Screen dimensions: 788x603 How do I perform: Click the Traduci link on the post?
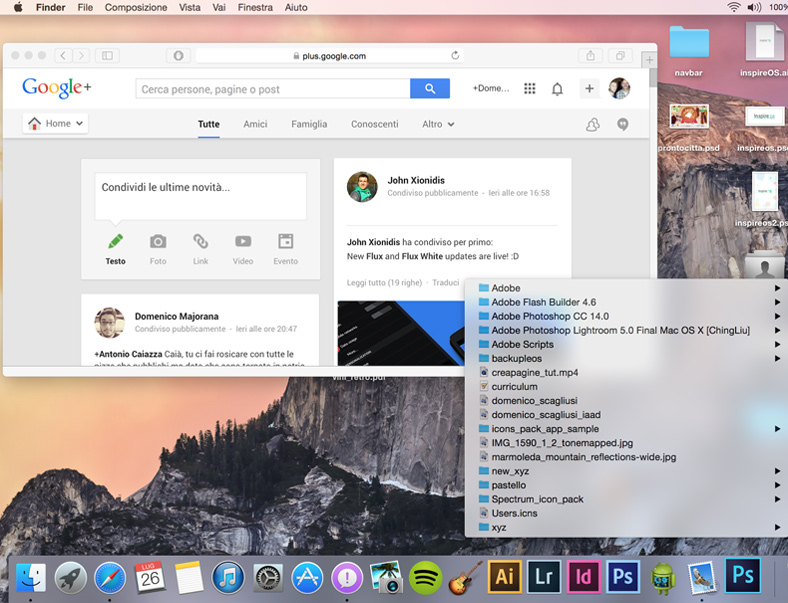pyautogui.click(x=446, y=283)
